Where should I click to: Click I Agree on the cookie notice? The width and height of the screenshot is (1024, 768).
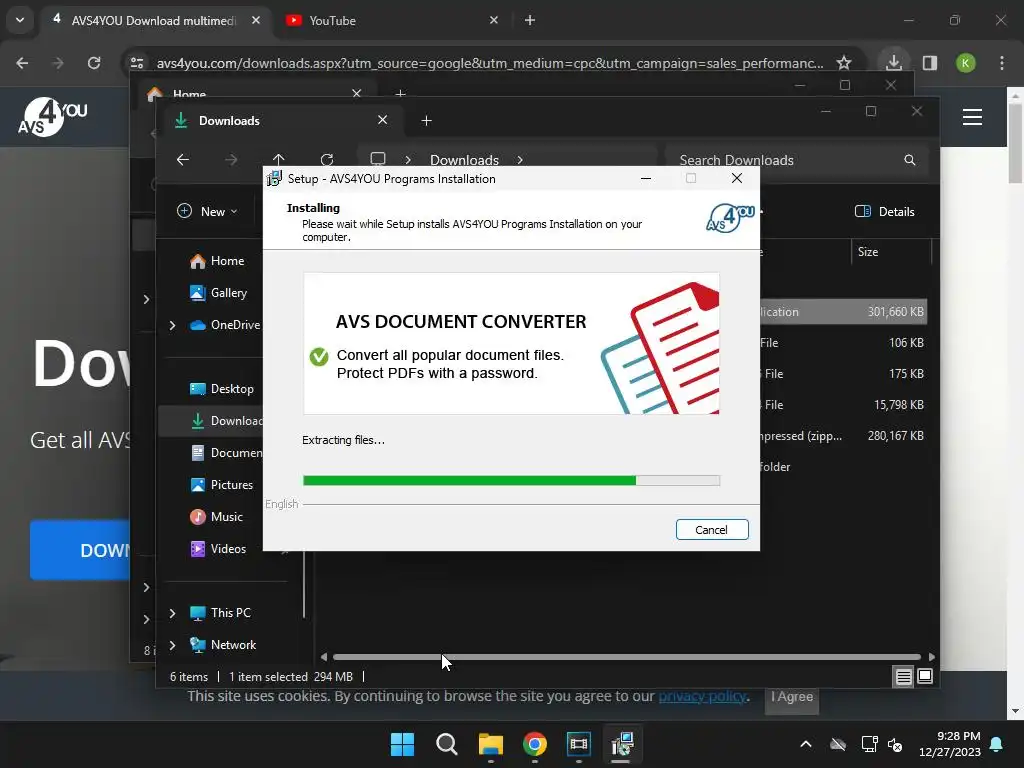point(792,697)
